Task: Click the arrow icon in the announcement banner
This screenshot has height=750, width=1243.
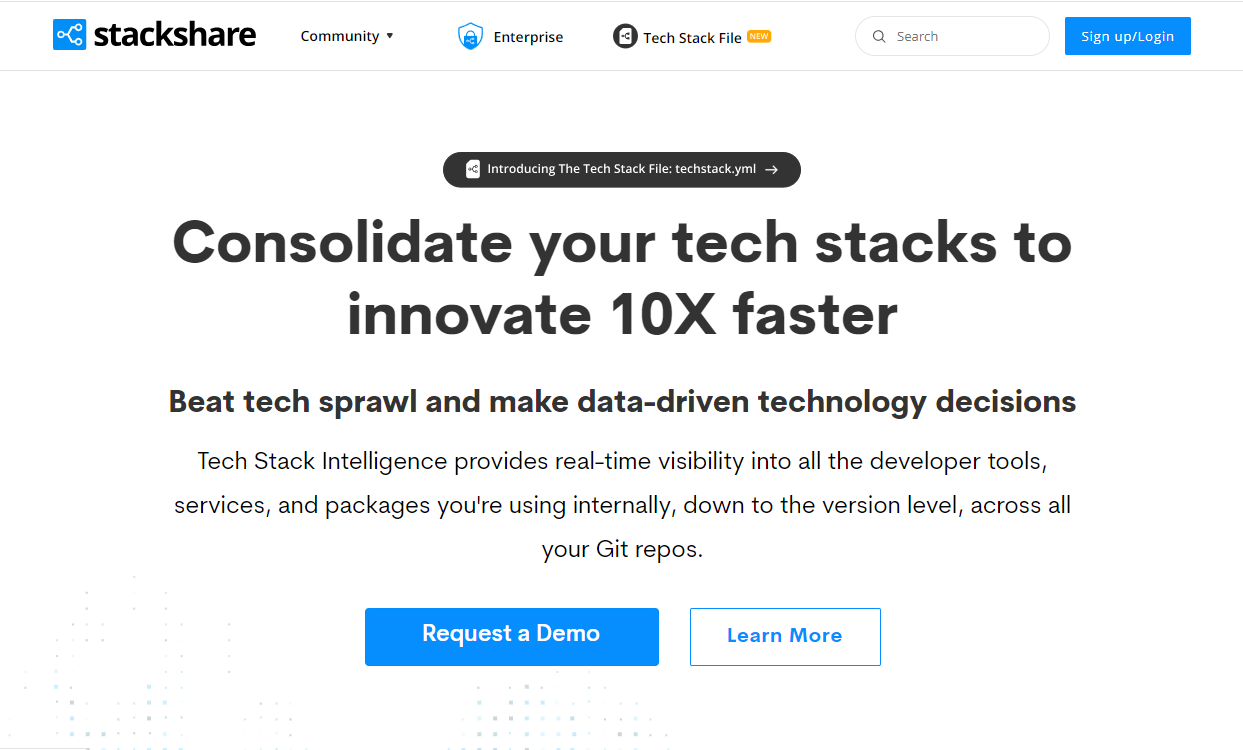Action: tap(771, 169)
